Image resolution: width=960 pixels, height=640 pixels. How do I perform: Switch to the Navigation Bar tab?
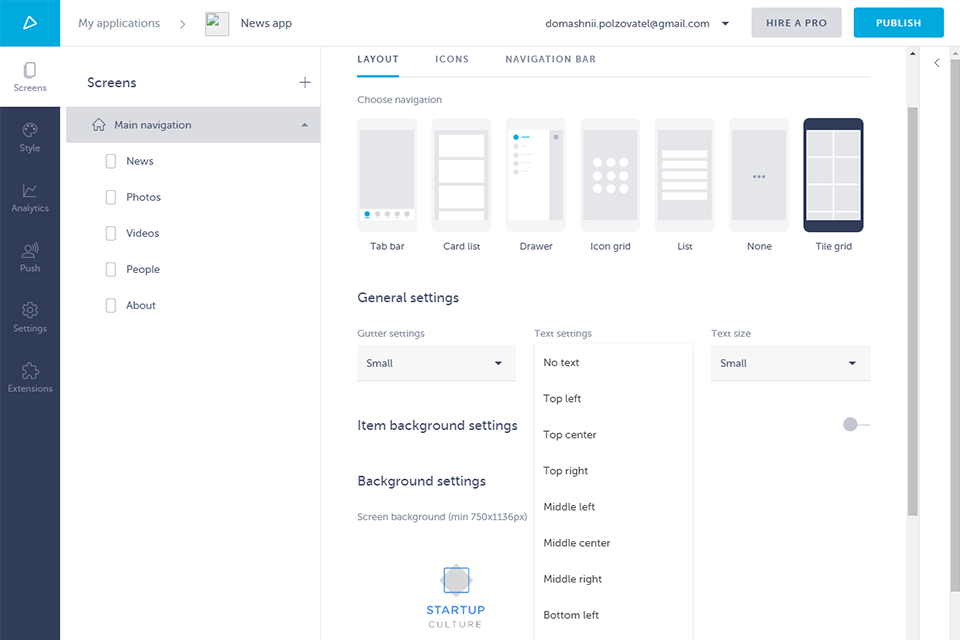coord(550,59)
